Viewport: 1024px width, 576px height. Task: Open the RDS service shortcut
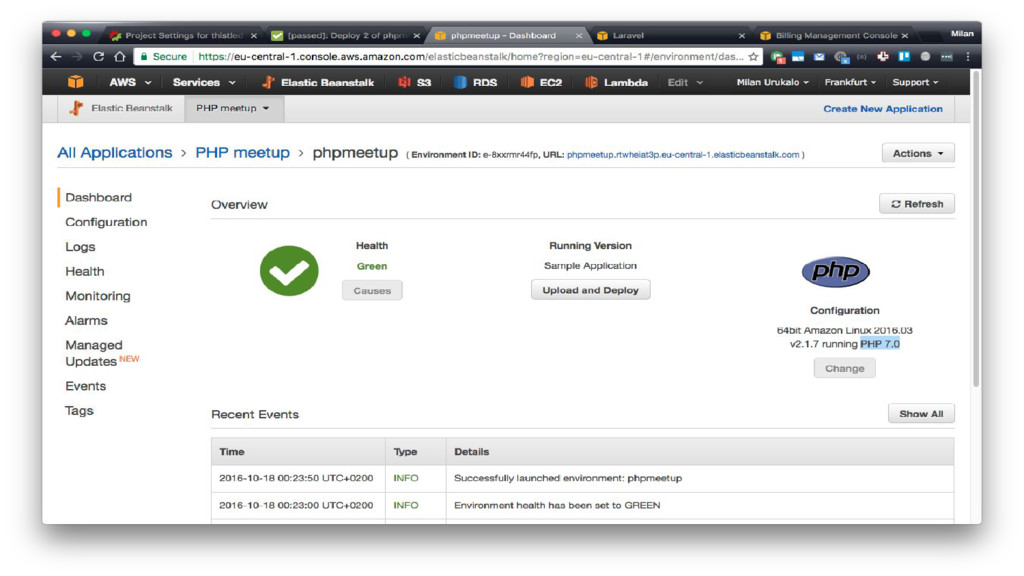[475, 82]
